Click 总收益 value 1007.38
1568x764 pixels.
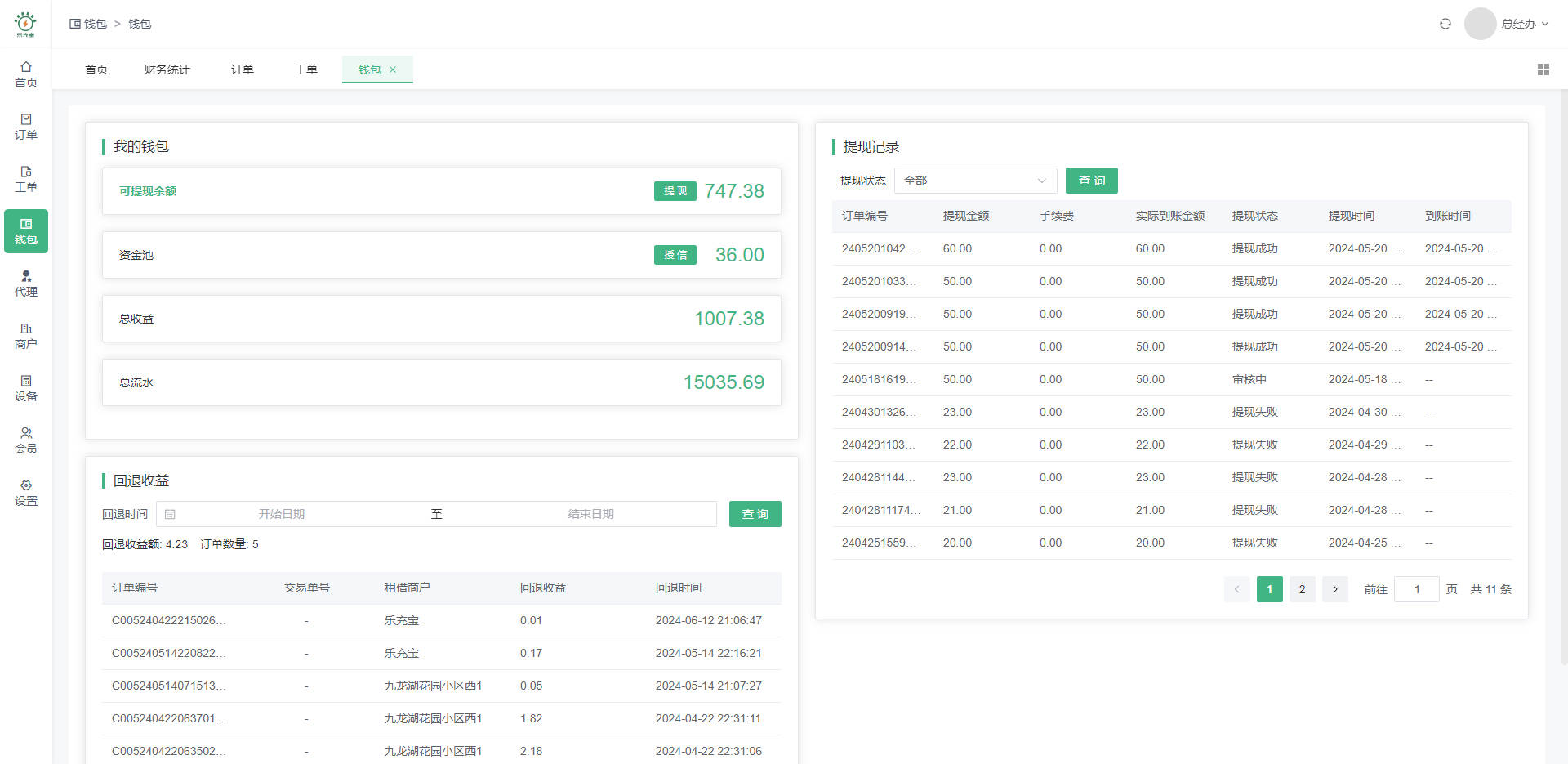pos(729,319)
